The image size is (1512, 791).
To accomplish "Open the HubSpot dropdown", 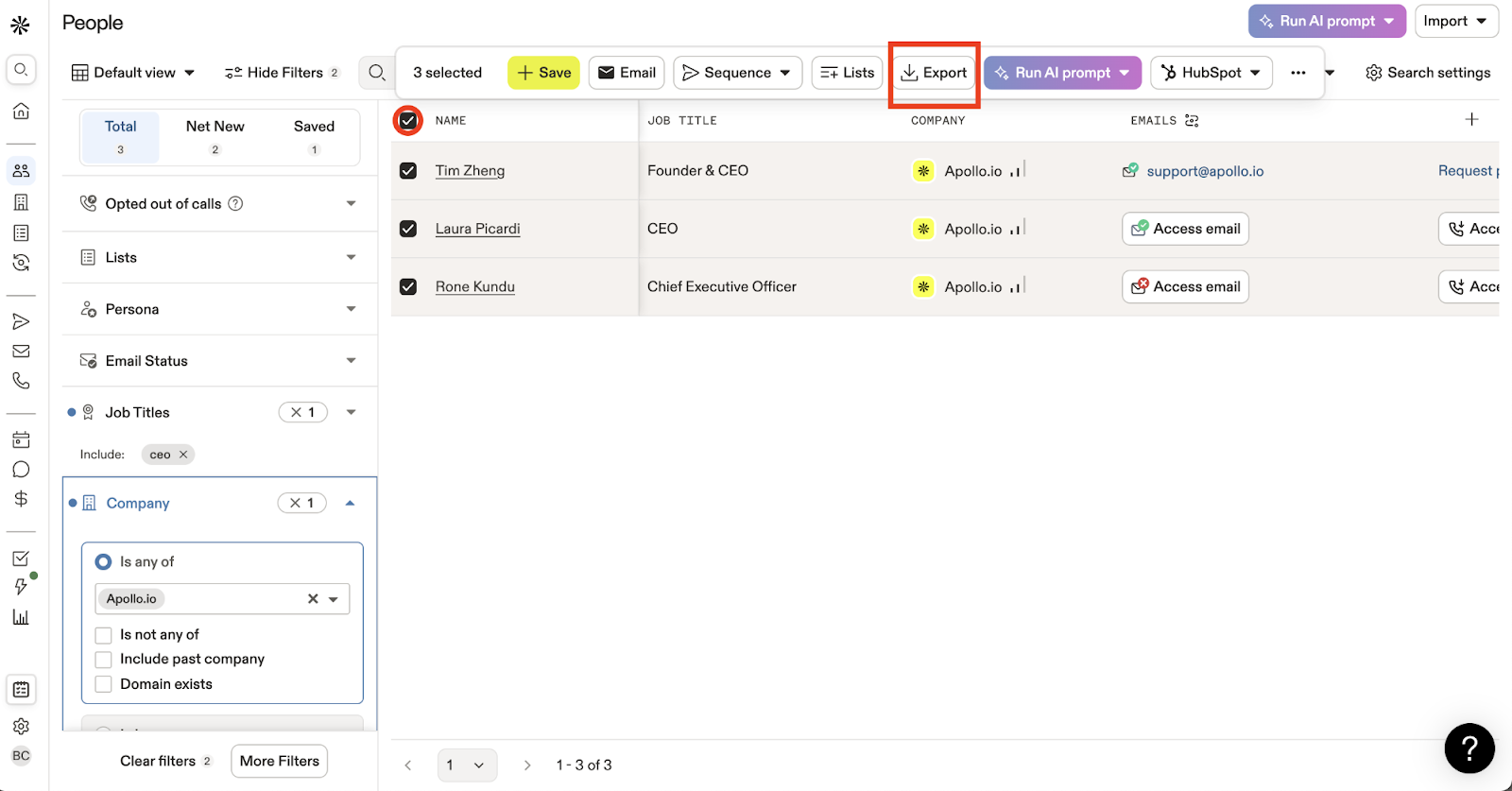I will [x=1211, y=73].
